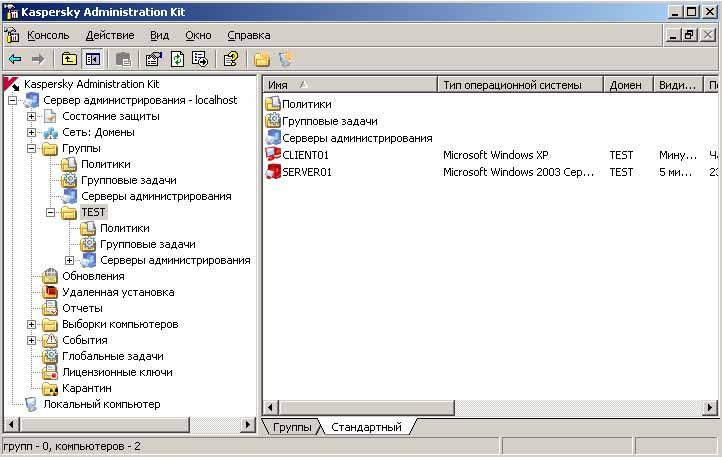Viewport: 722px width, 457px height.
Task: Select Локальный компьютер in tree
Action: click(102, 404)
